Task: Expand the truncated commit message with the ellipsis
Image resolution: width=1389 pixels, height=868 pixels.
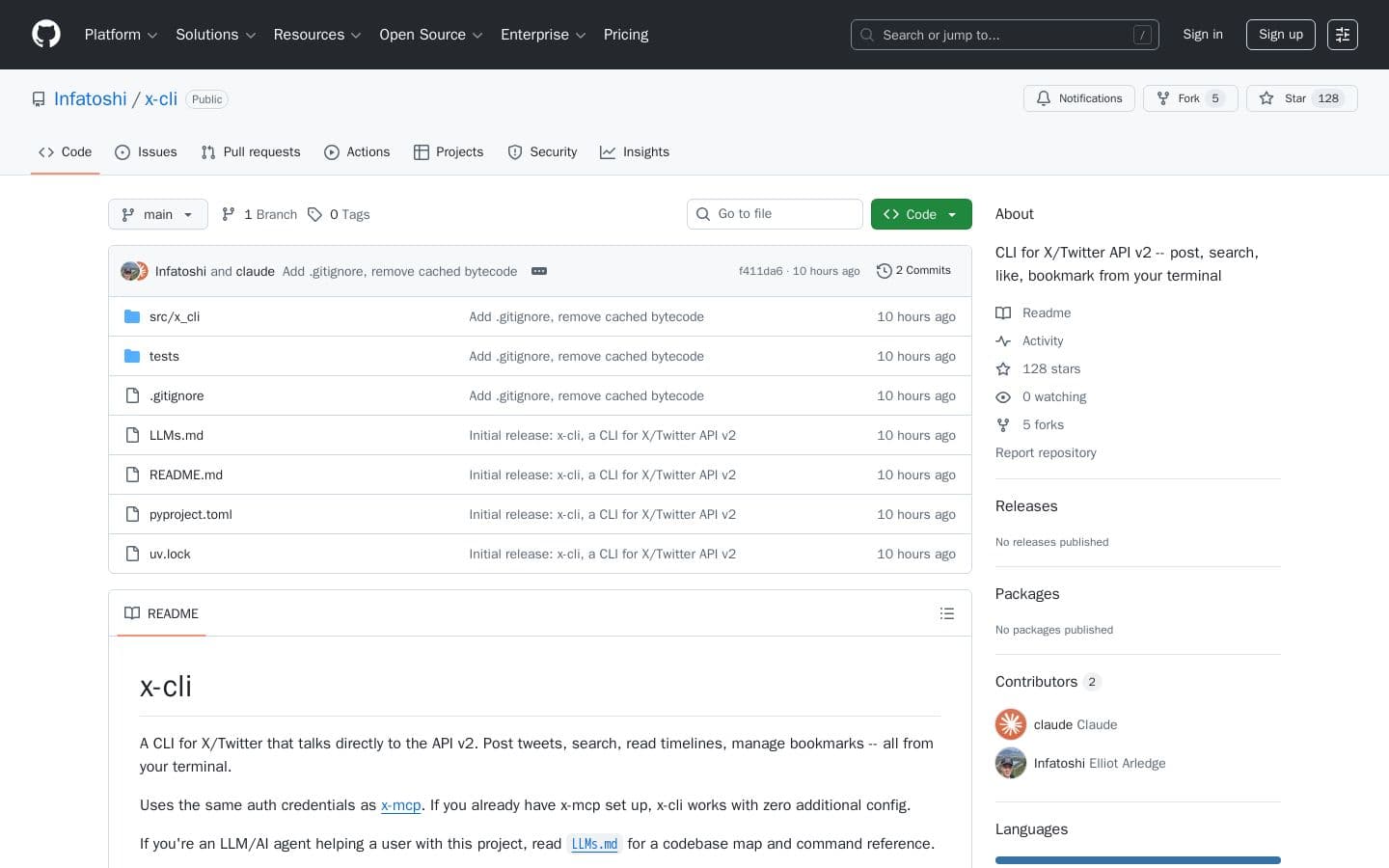Action: pos(539,271)
